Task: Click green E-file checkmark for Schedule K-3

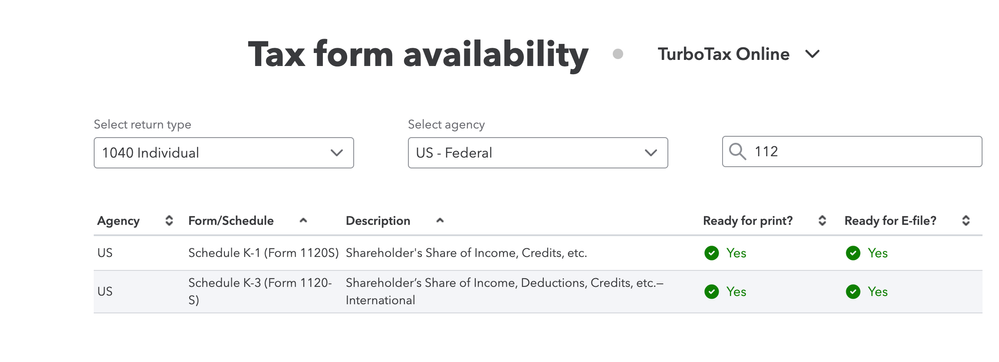Action: [852, 291]
